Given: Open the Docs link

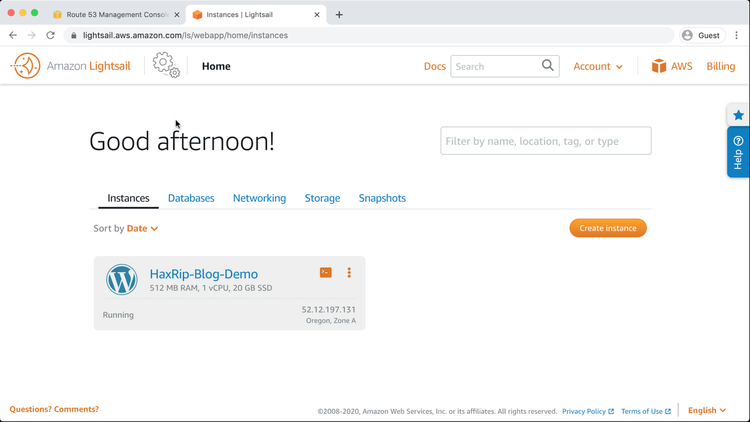Looking at the screenshot, I should tap(434, 66).
